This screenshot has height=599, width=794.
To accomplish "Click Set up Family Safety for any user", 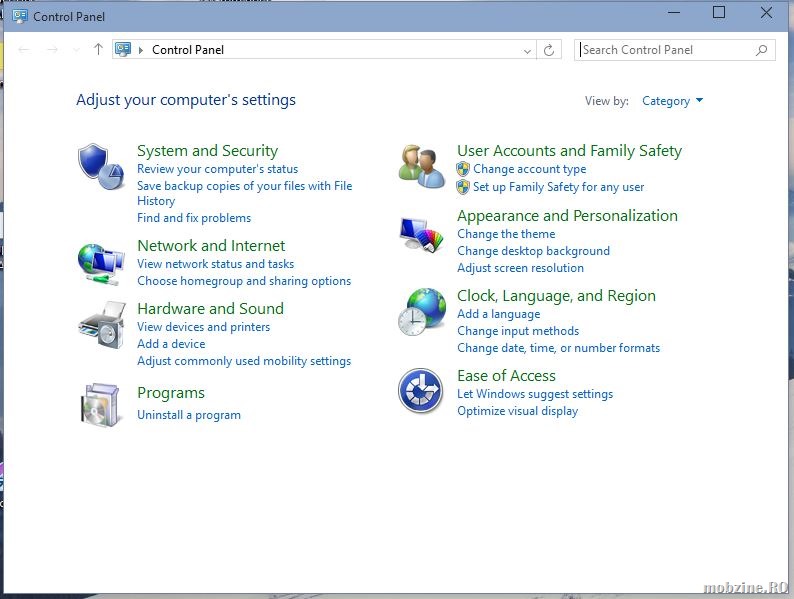I will click(559, 187).
